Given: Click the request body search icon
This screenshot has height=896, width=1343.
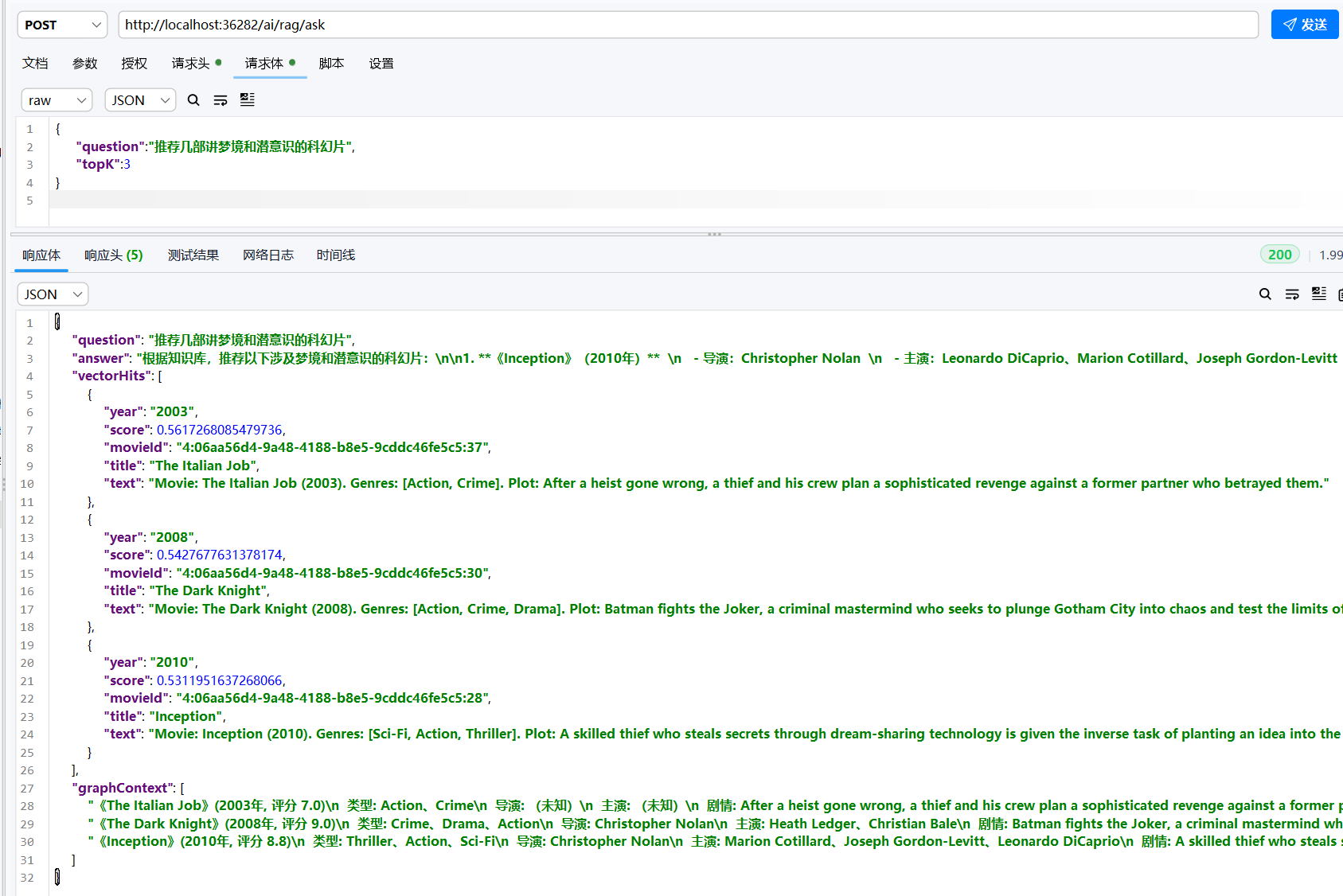Looking at the screenshot, I should [193, 100].
